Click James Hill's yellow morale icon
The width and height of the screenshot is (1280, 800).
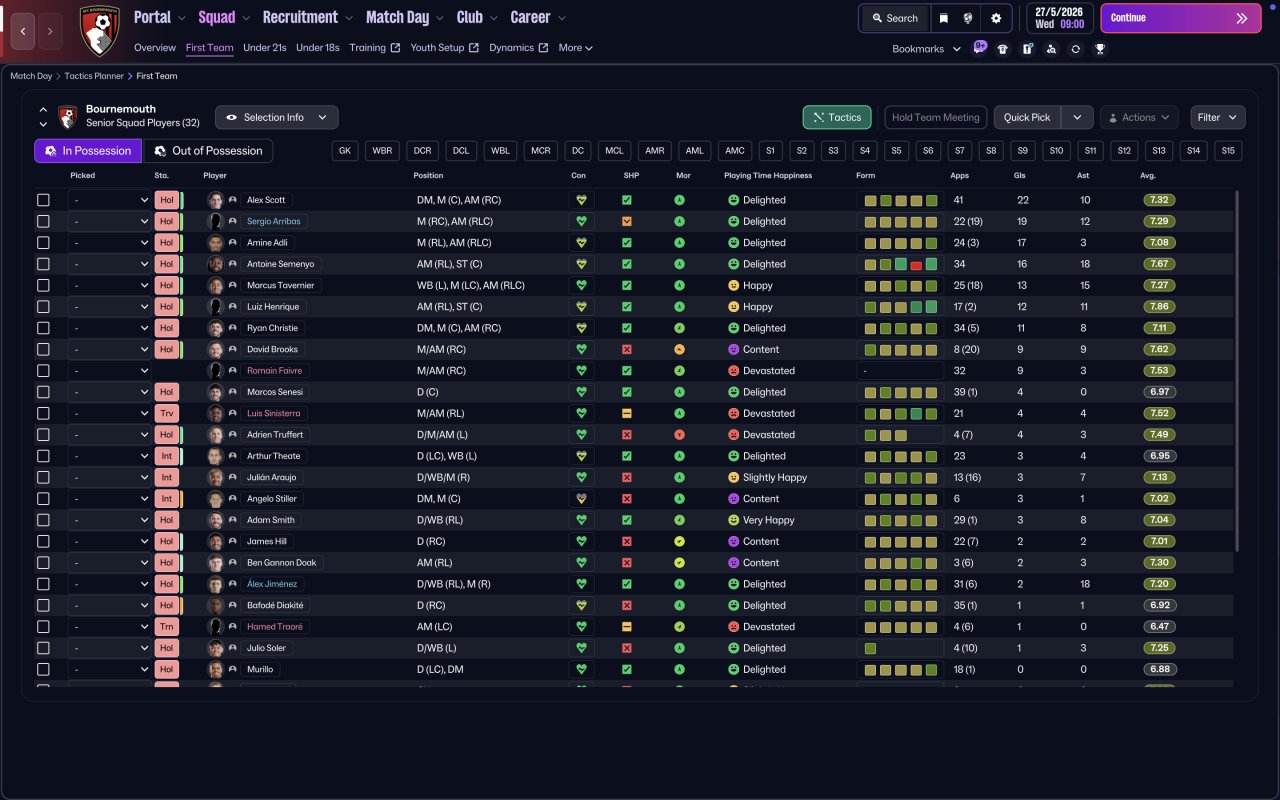tap(680, 542)
